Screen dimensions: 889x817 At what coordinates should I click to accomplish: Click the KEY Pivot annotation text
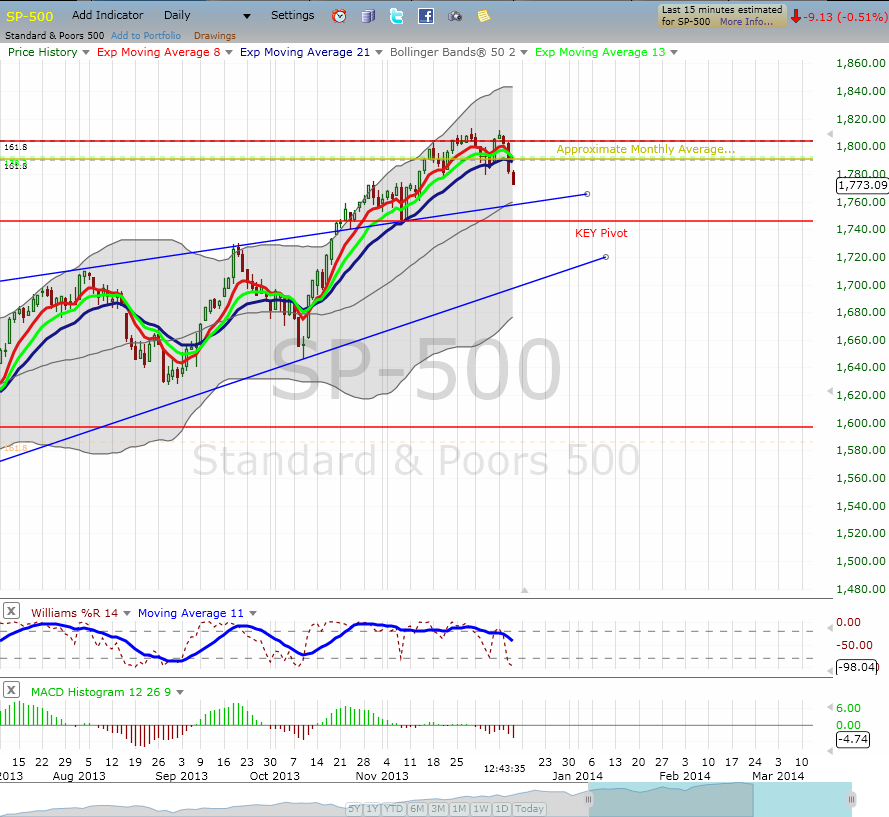[601, 233]
